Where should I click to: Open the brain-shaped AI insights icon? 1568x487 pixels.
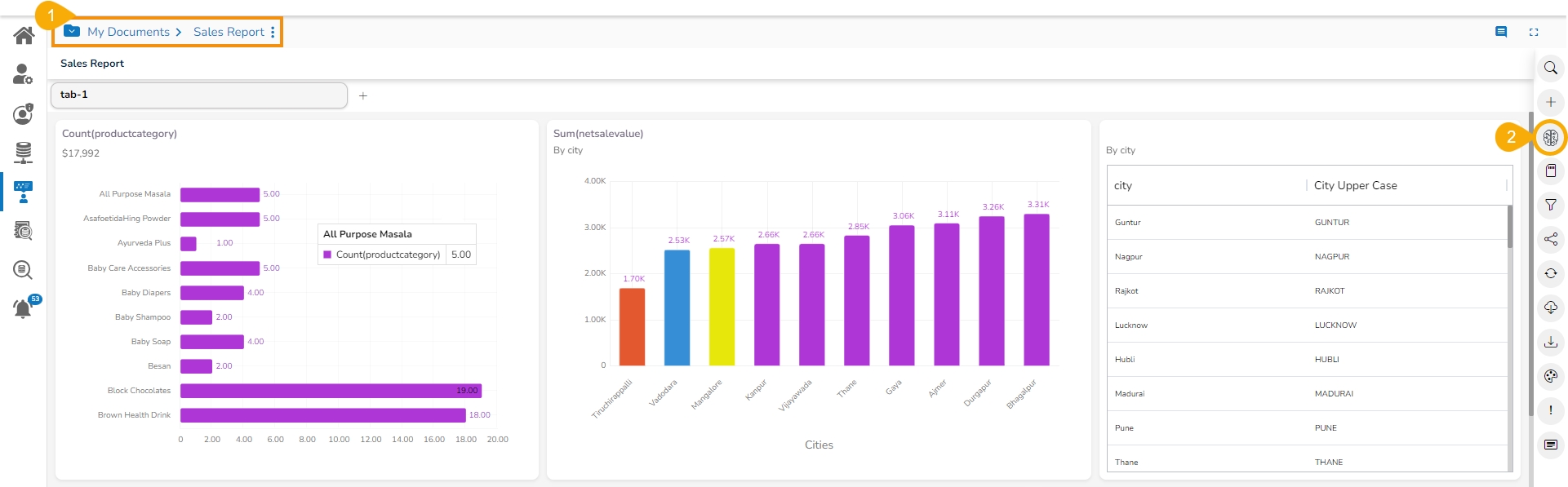point(1550,137)
